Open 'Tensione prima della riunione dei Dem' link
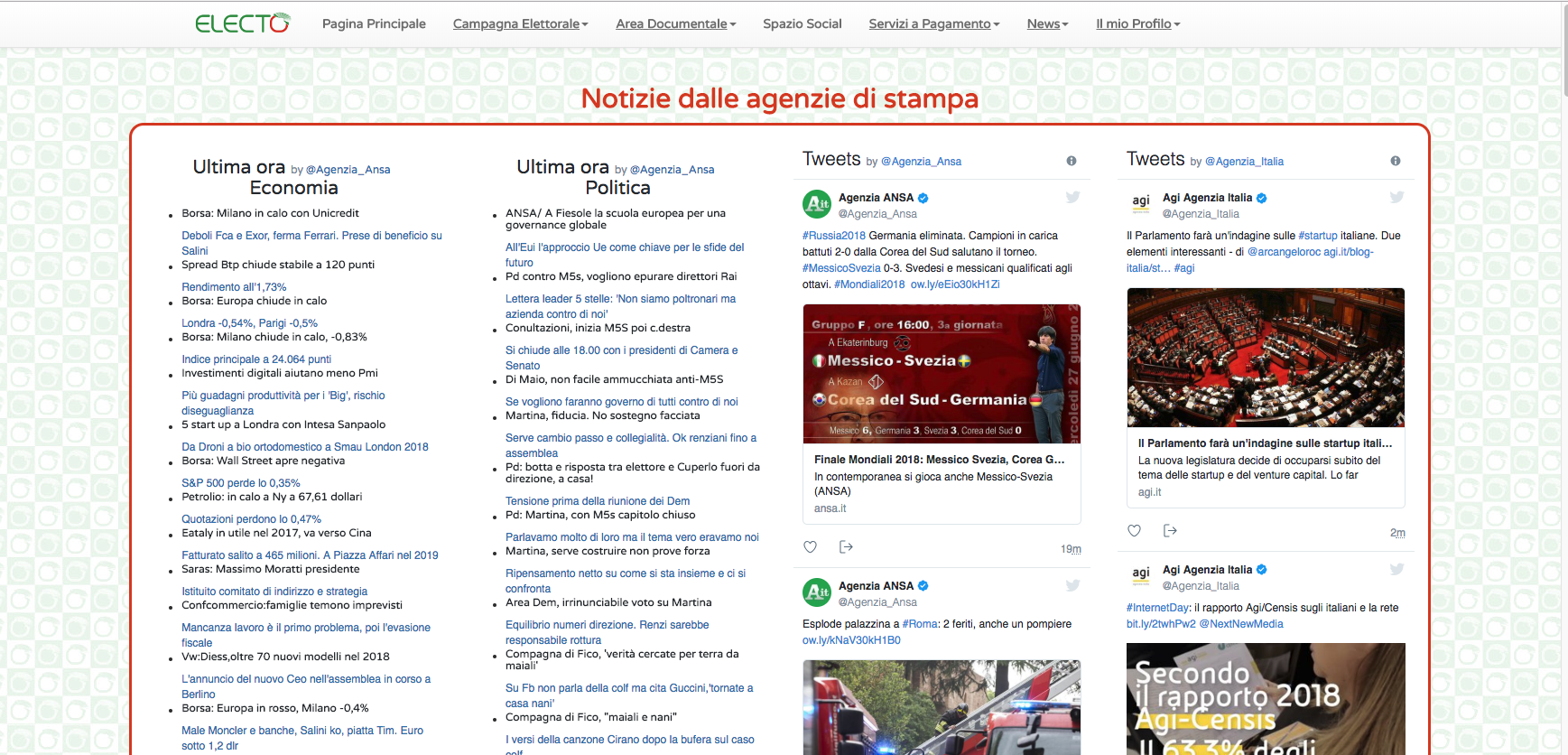 (x=598, y=501)
